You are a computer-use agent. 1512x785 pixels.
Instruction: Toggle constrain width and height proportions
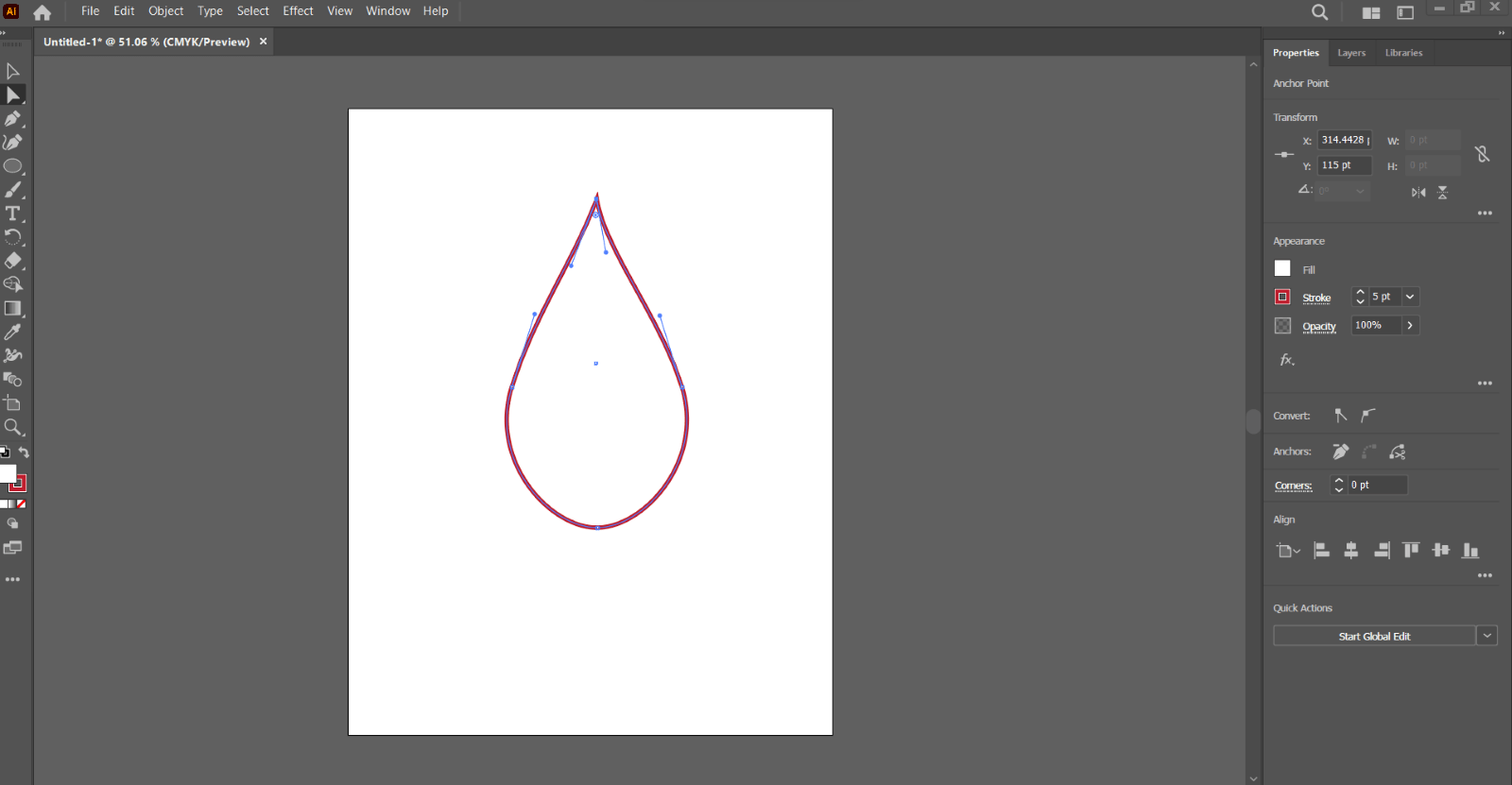tap(1482, 153)
